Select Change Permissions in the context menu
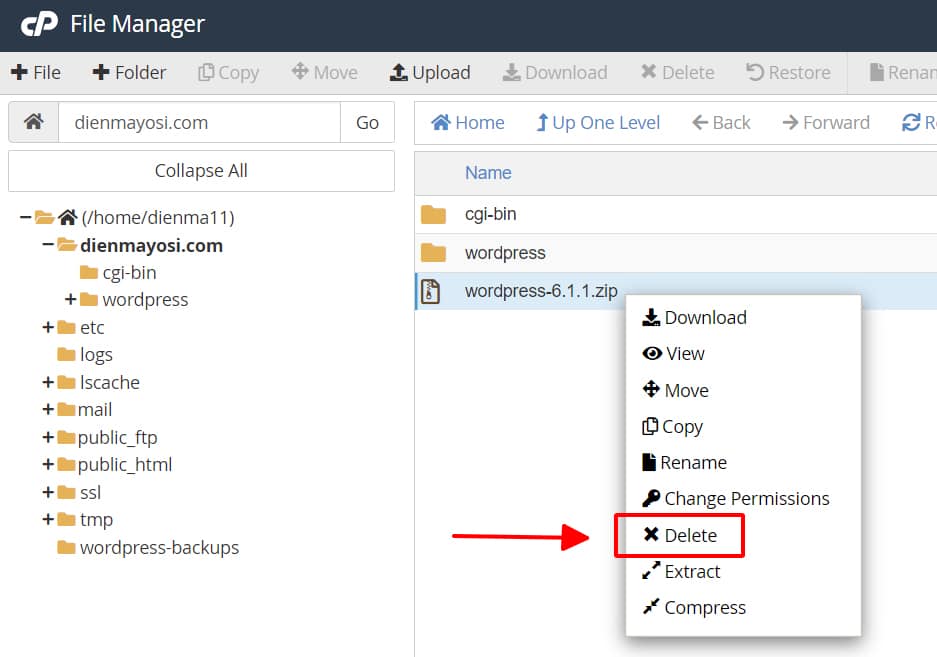The height and width of the screenshot is (657, 937). (736, 498)
